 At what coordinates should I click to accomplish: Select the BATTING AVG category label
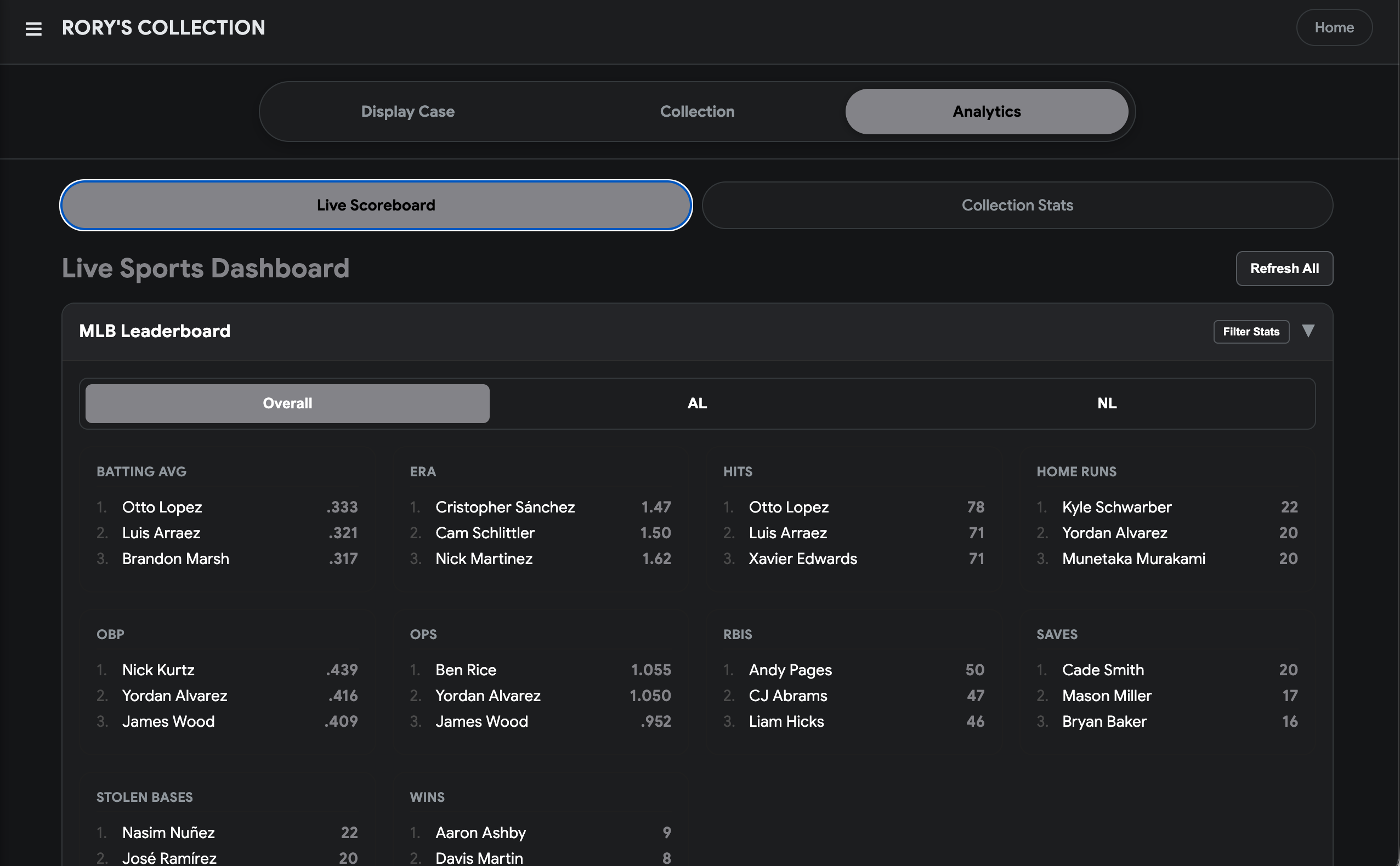[141, 471]
